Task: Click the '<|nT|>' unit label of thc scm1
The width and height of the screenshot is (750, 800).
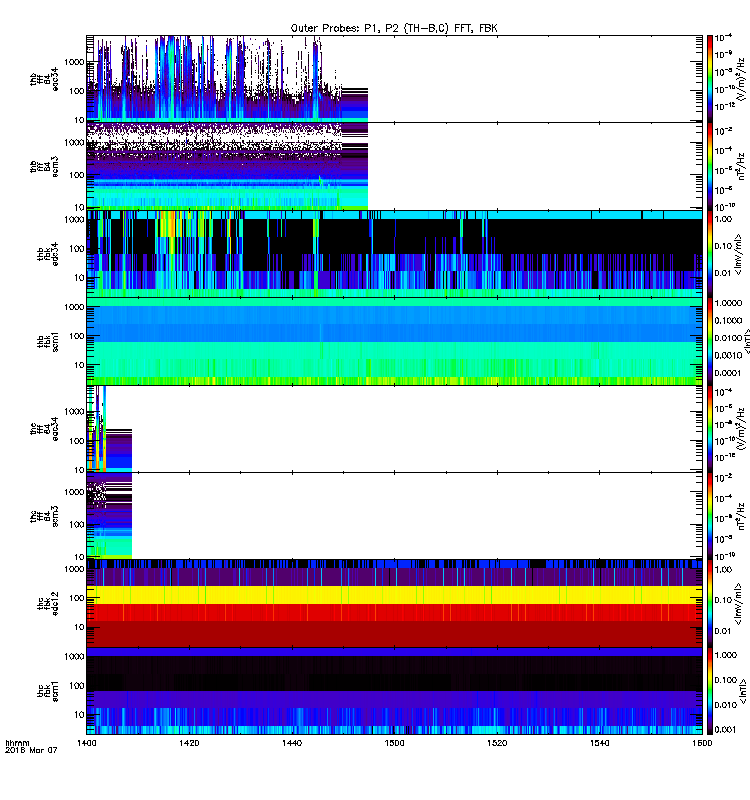Action: [x=743, y=691]
